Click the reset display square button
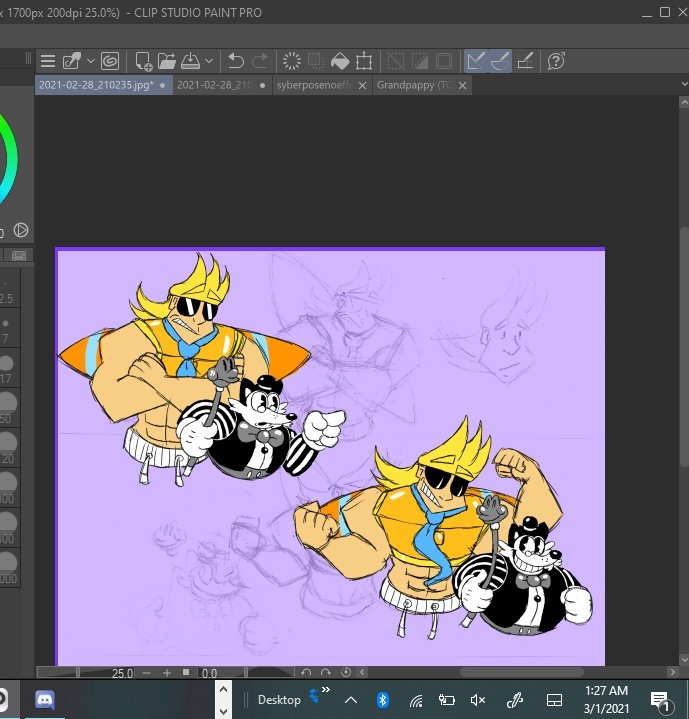Image resolution: width=689 pixels, height=719 pixels. [186, 672]
